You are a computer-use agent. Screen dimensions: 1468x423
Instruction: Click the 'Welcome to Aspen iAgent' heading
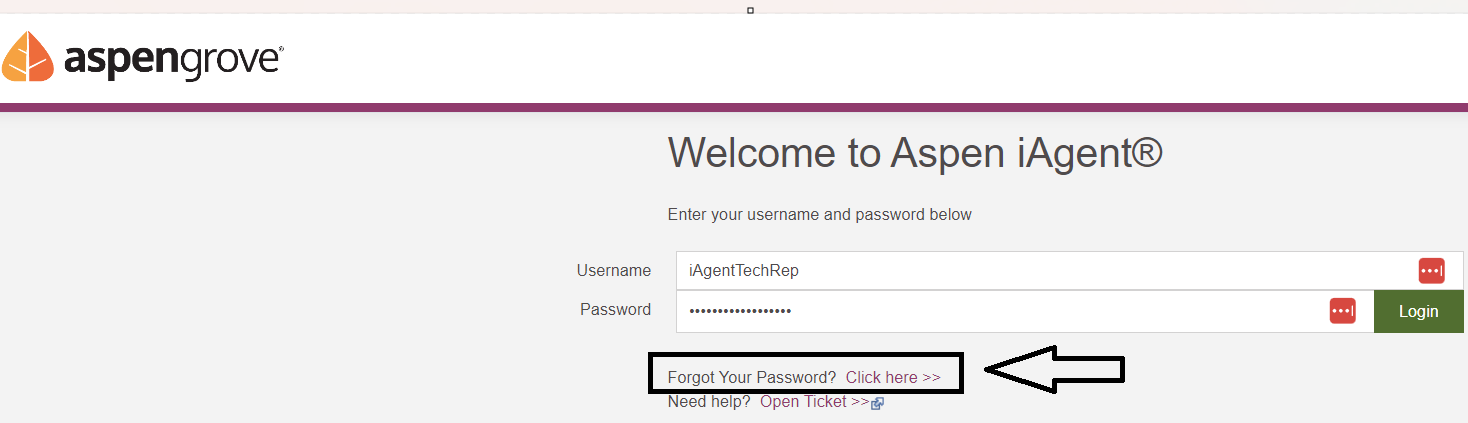point(915,153)
